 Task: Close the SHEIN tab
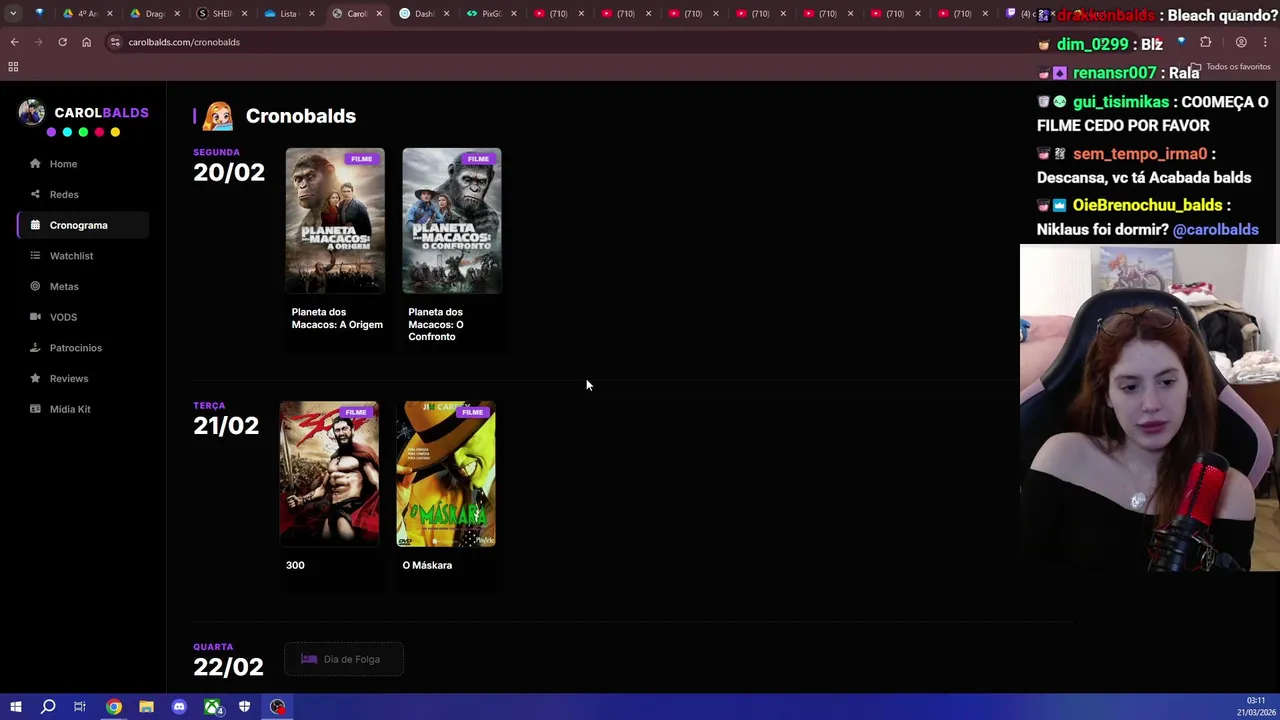(x=244, y=14)
